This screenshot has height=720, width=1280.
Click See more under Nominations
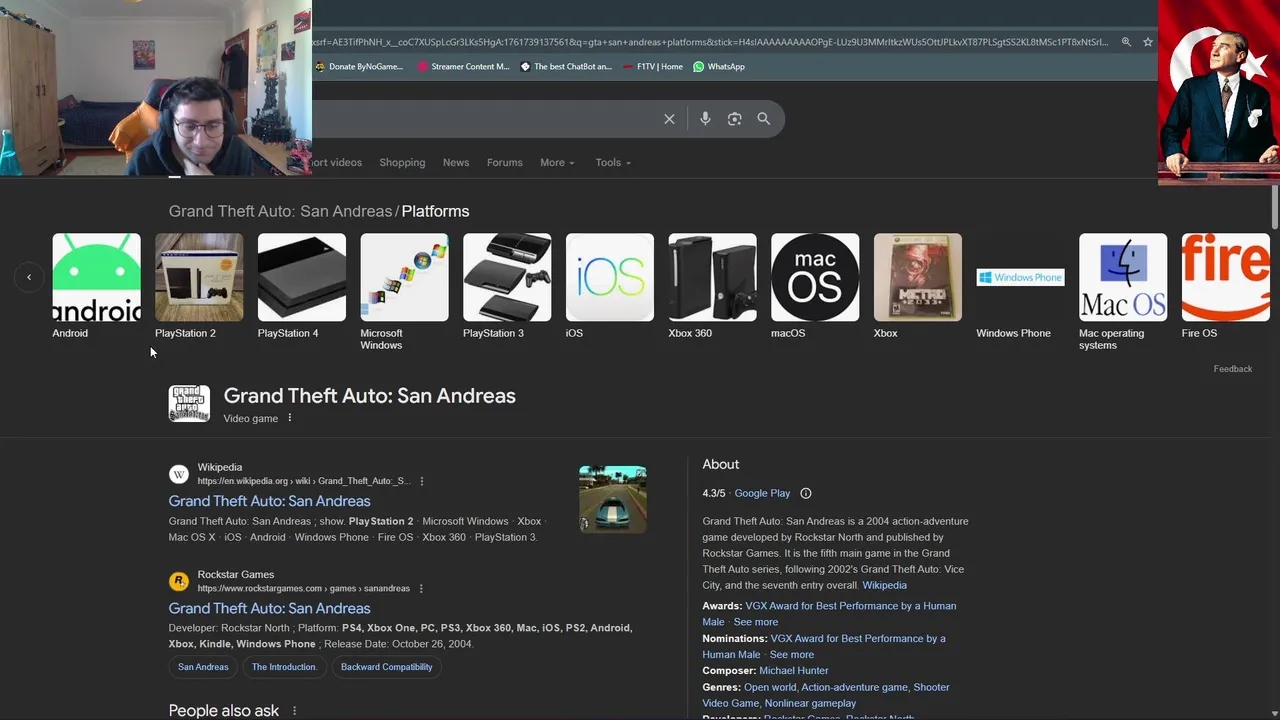pos(791,654)
